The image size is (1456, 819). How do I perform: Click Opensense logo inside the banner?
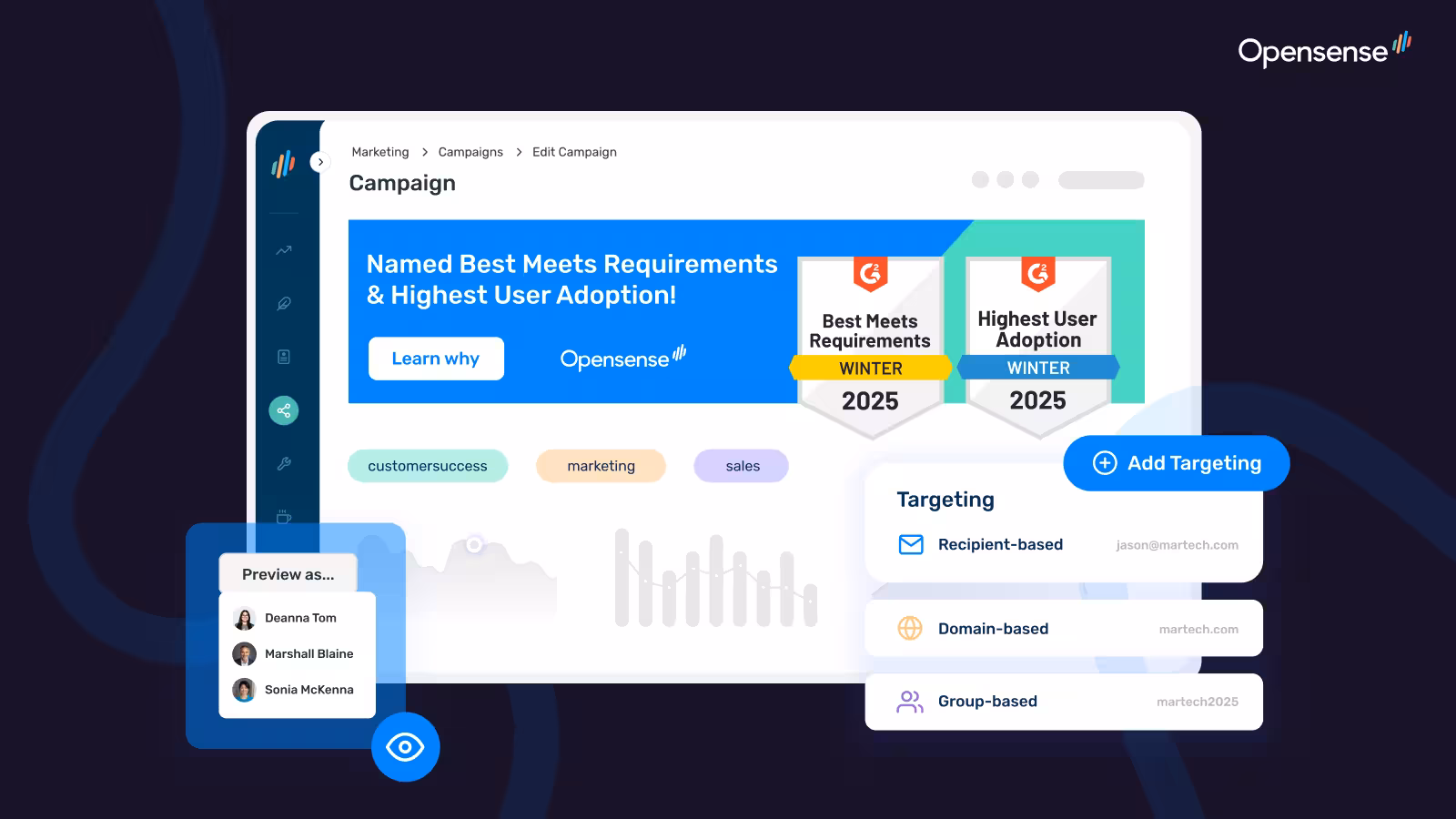623,359
